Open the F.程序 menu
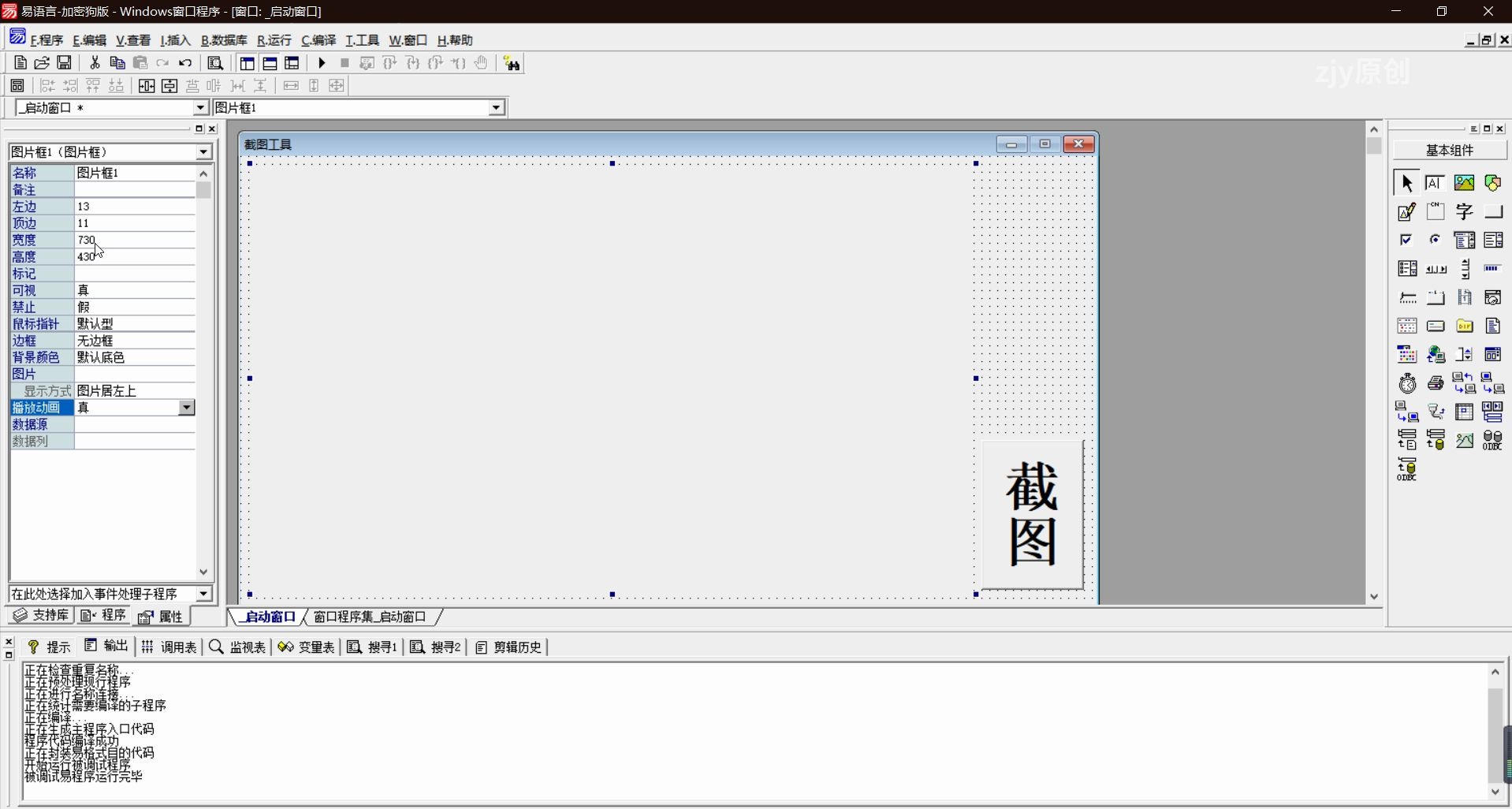The height and width of the screenshot is (809, 1512). (47, 40)
